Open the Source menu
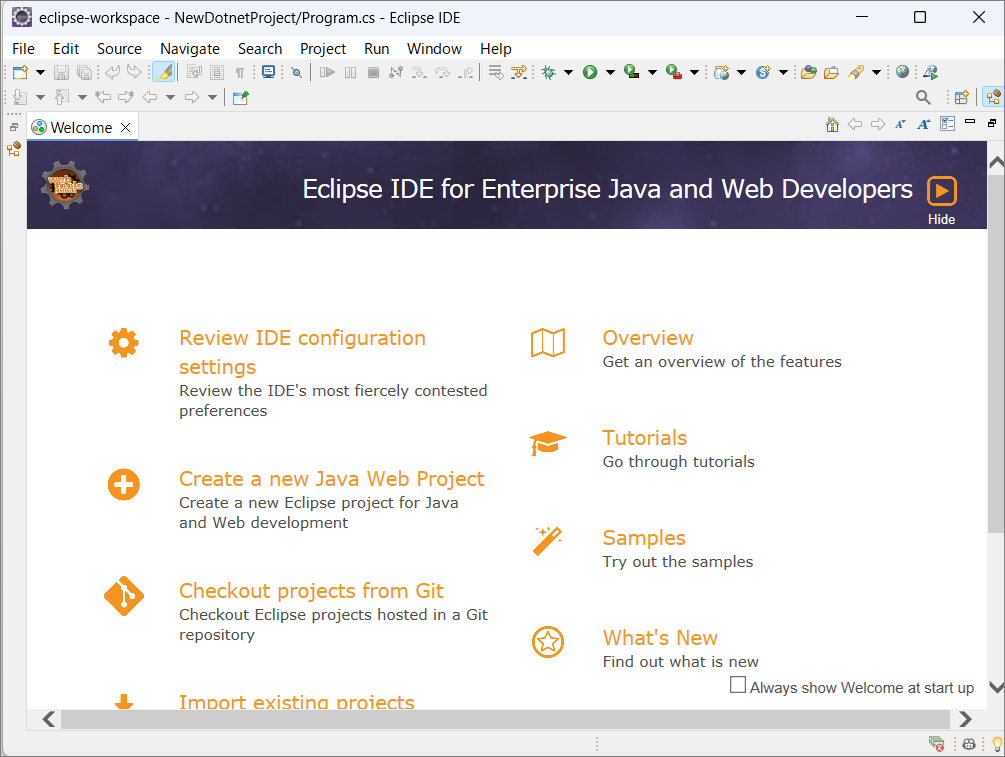This screenshot has width=1005, height=757. click(119, 49)
